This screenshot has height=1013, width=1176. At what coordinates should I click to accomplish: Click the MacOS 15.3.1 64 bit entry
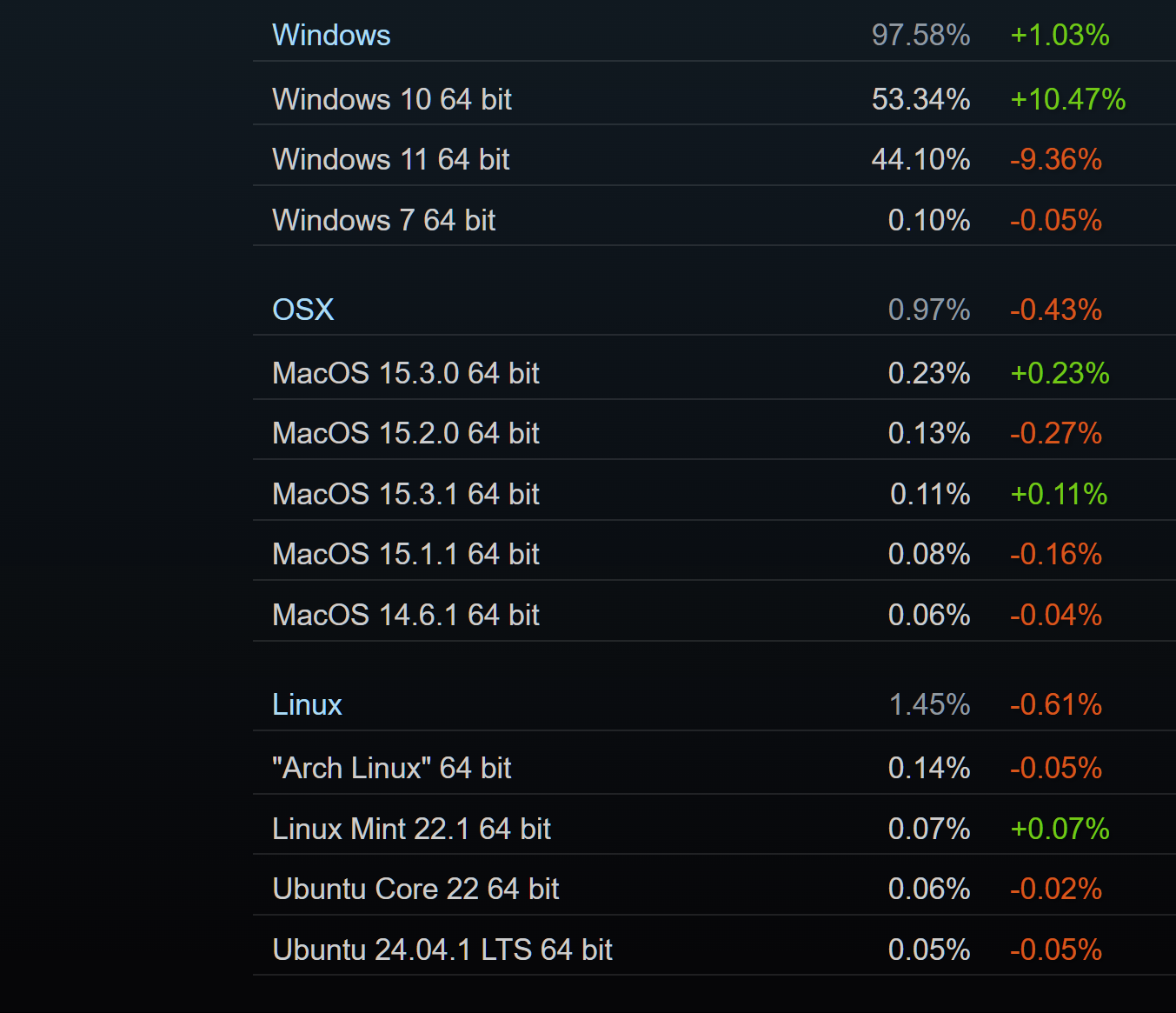[x=405, y=495]
